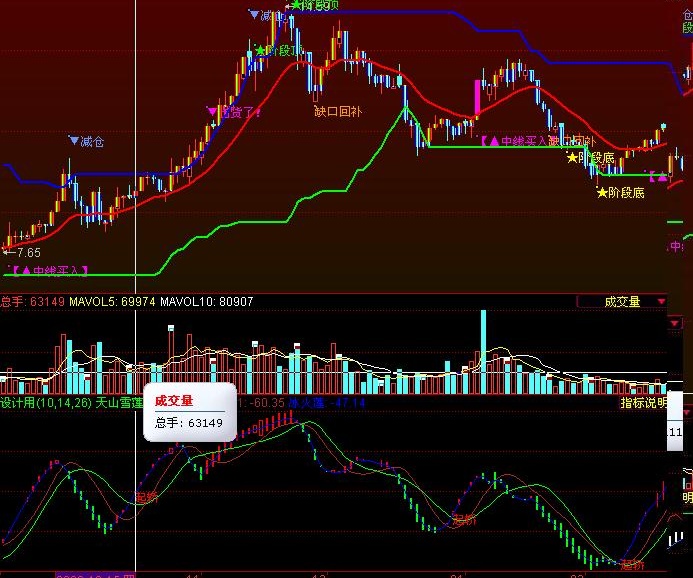The height and width of the screenshot is (578, 693).
Task: Click the MAVOL5: 69974 value
Action: tap(112, 302)
